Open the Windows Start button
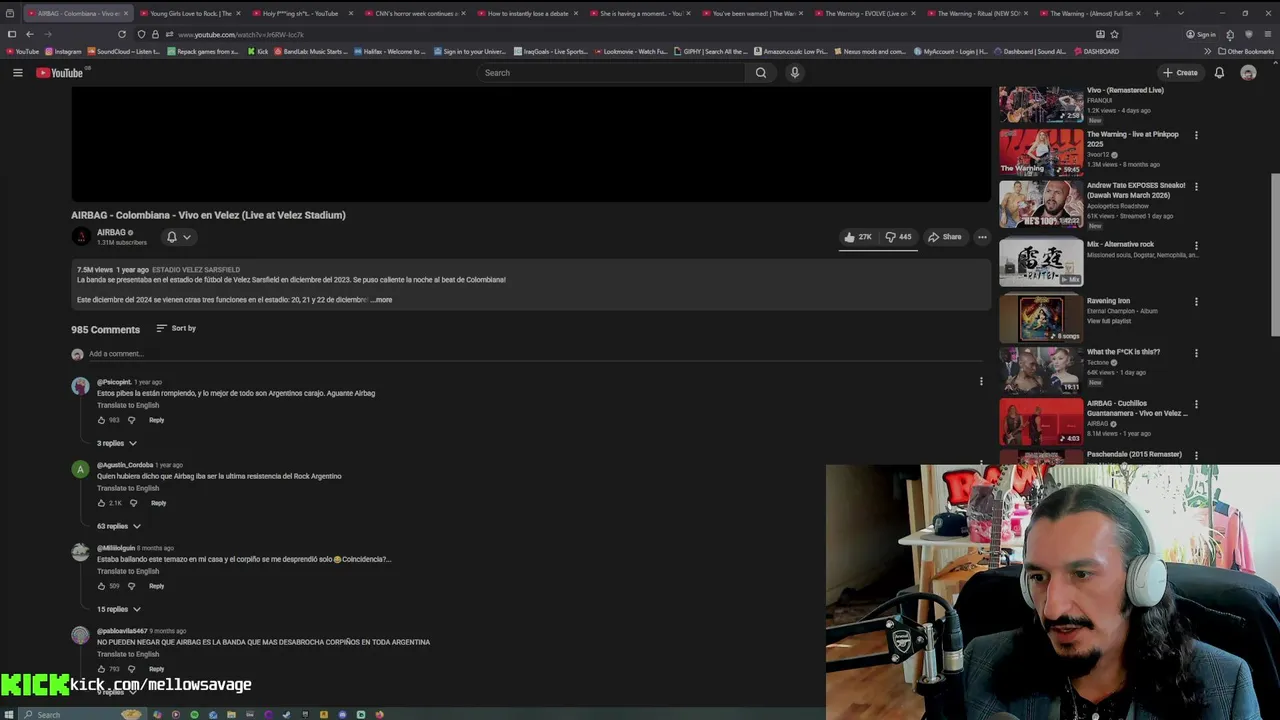 click(x=9, y=714)
